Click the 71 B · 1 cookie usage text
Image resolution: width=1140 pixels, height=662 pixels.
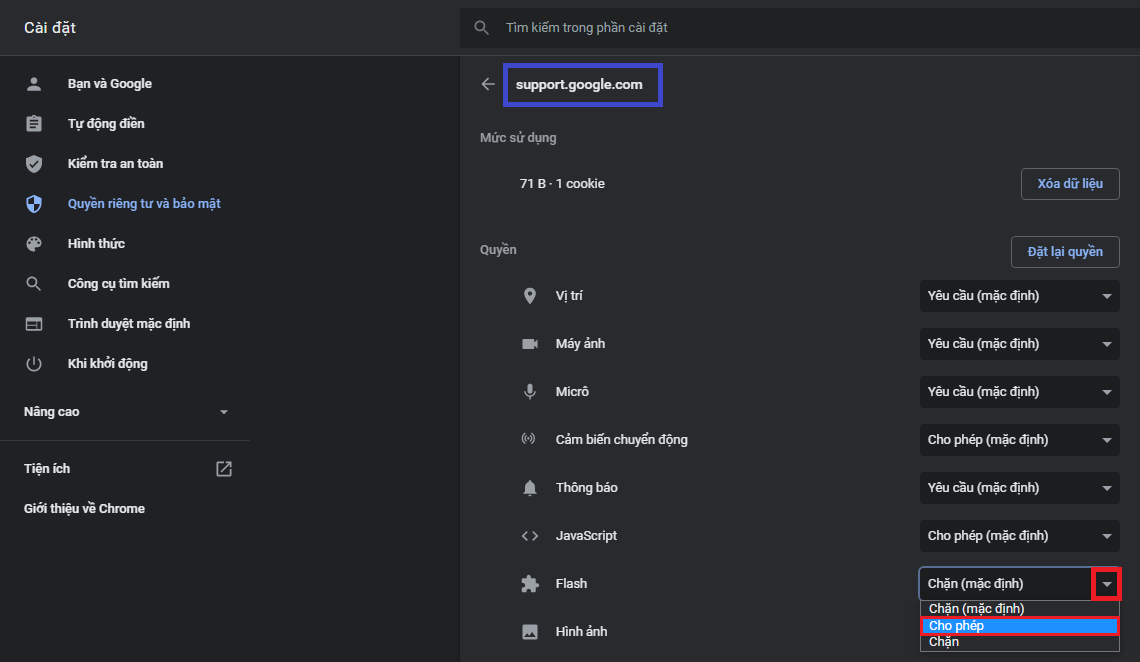click(x=562, y=184)
